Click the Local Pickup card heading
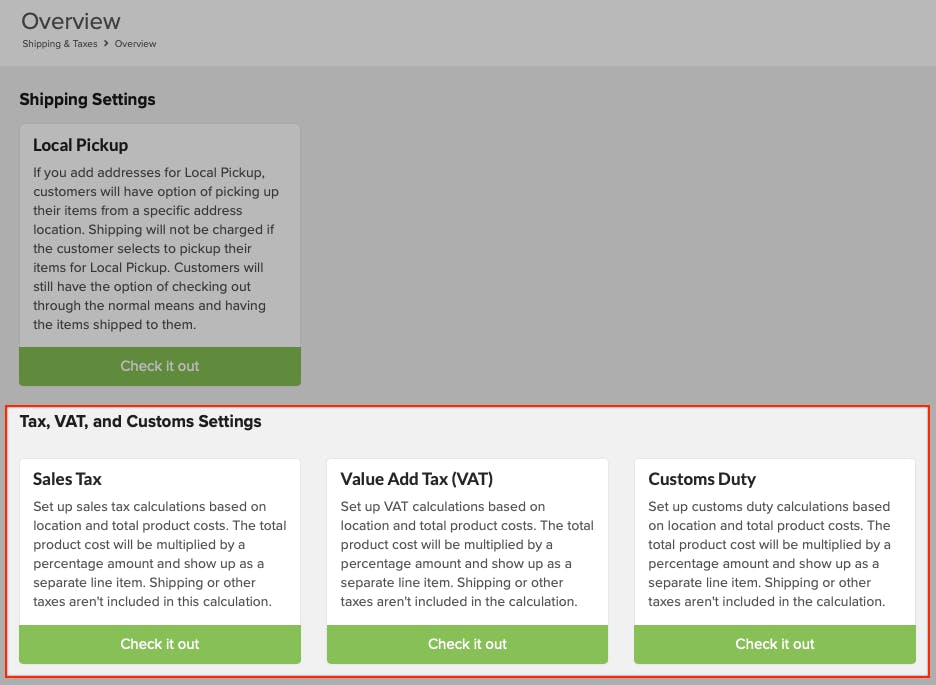 tap(81, 145)
